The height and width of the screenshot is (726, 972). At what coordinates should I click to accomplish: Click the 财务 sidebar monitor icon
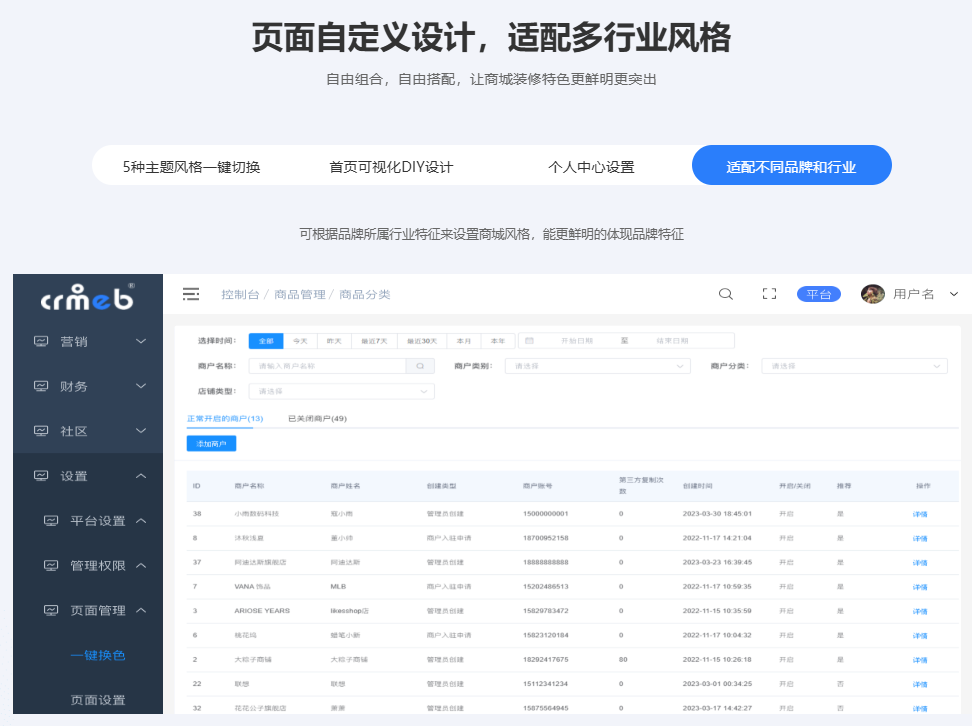point(41,386)
